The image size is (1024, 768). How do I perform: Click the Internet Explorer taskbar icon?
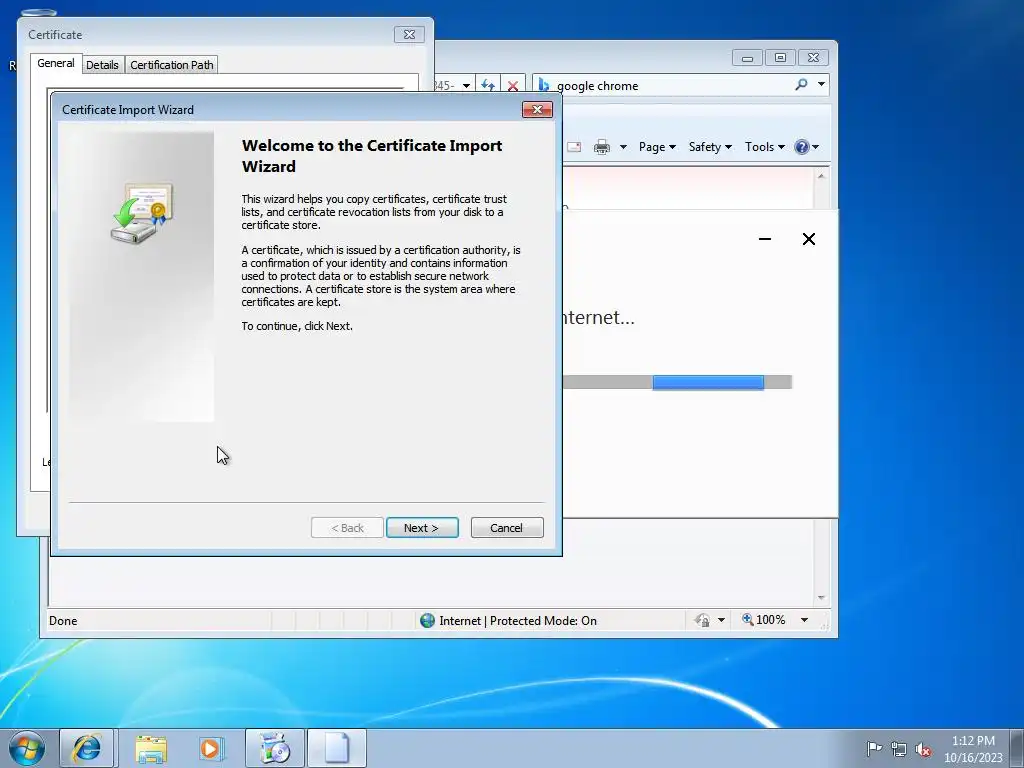(87, 748)
